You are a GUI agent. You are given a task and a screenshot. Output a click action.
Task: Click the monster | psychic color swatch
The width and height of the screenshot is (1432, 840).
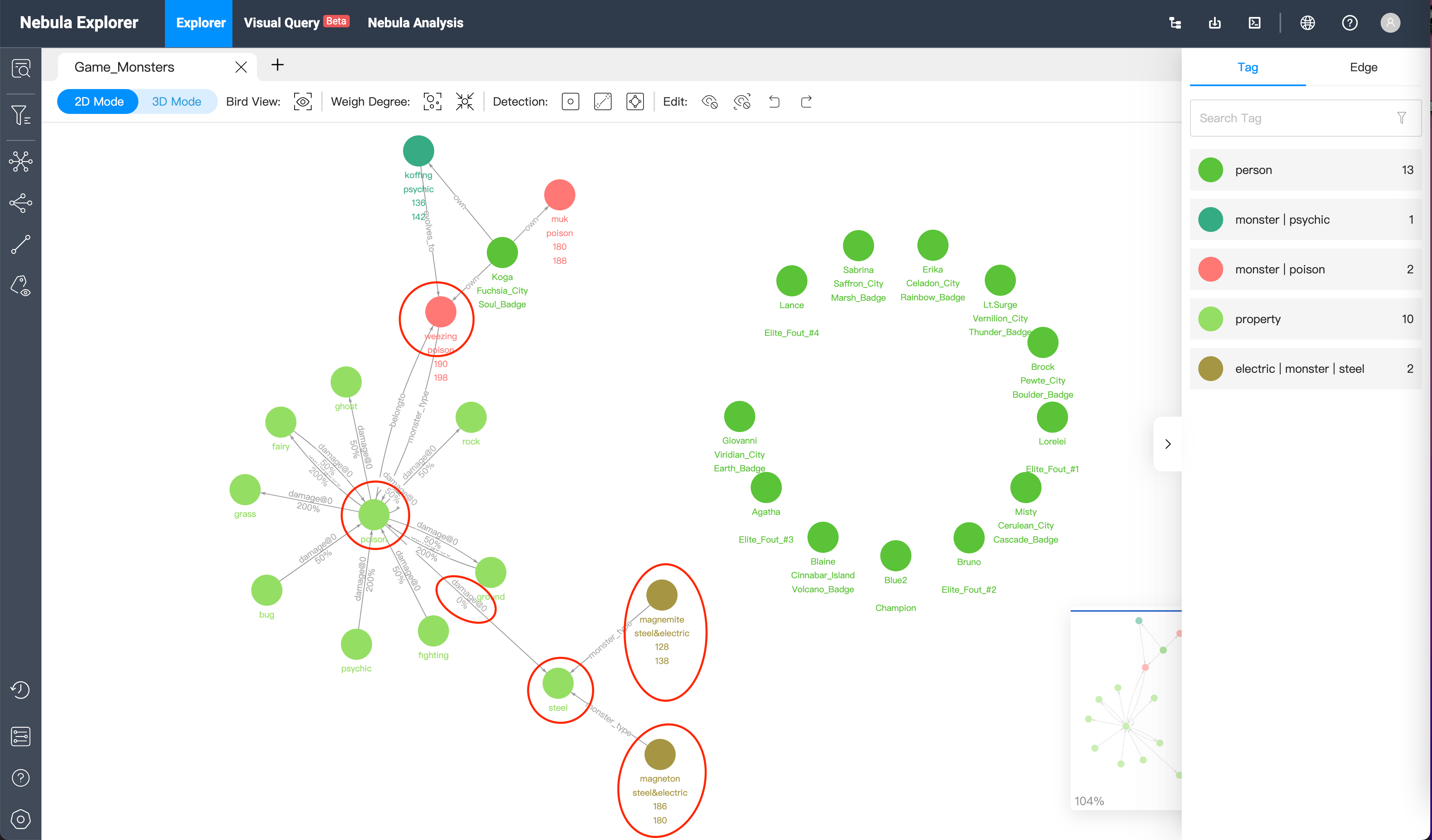coord(1210,220)
